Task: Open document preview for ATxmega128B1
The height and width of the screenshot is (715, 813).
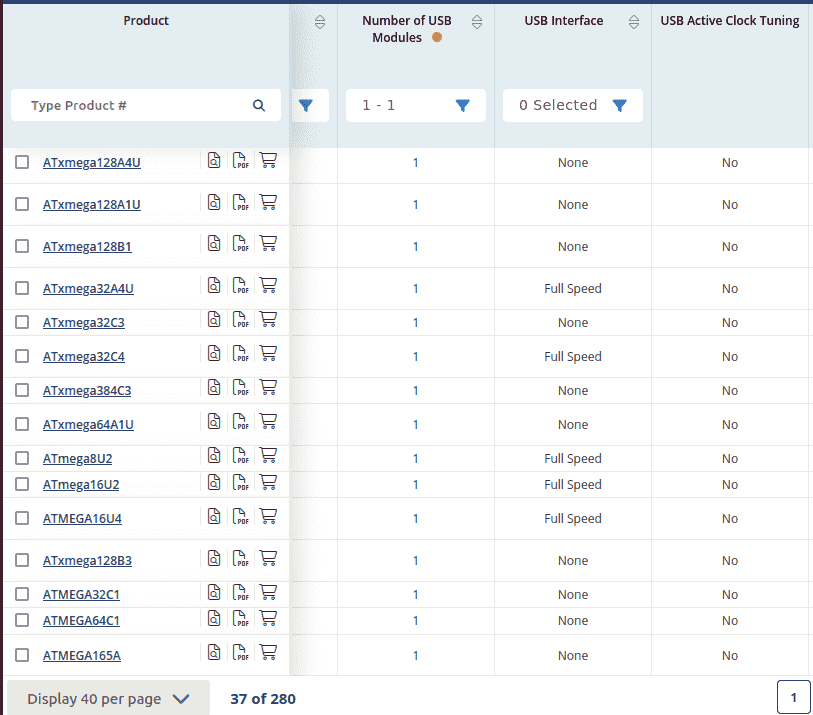Action: click(x=214, y=244)
